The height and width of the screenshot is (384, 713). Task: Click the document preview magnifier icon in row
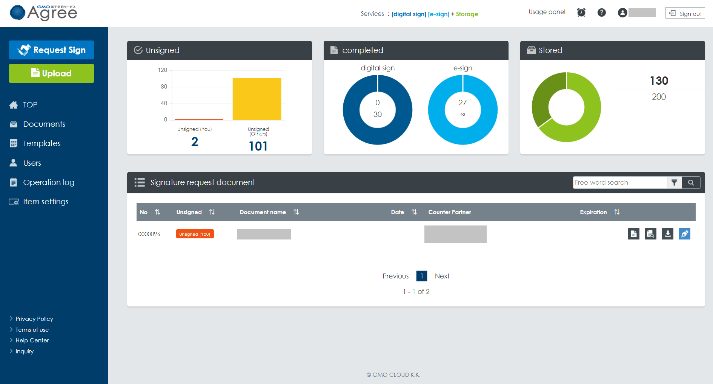(651, 234)
